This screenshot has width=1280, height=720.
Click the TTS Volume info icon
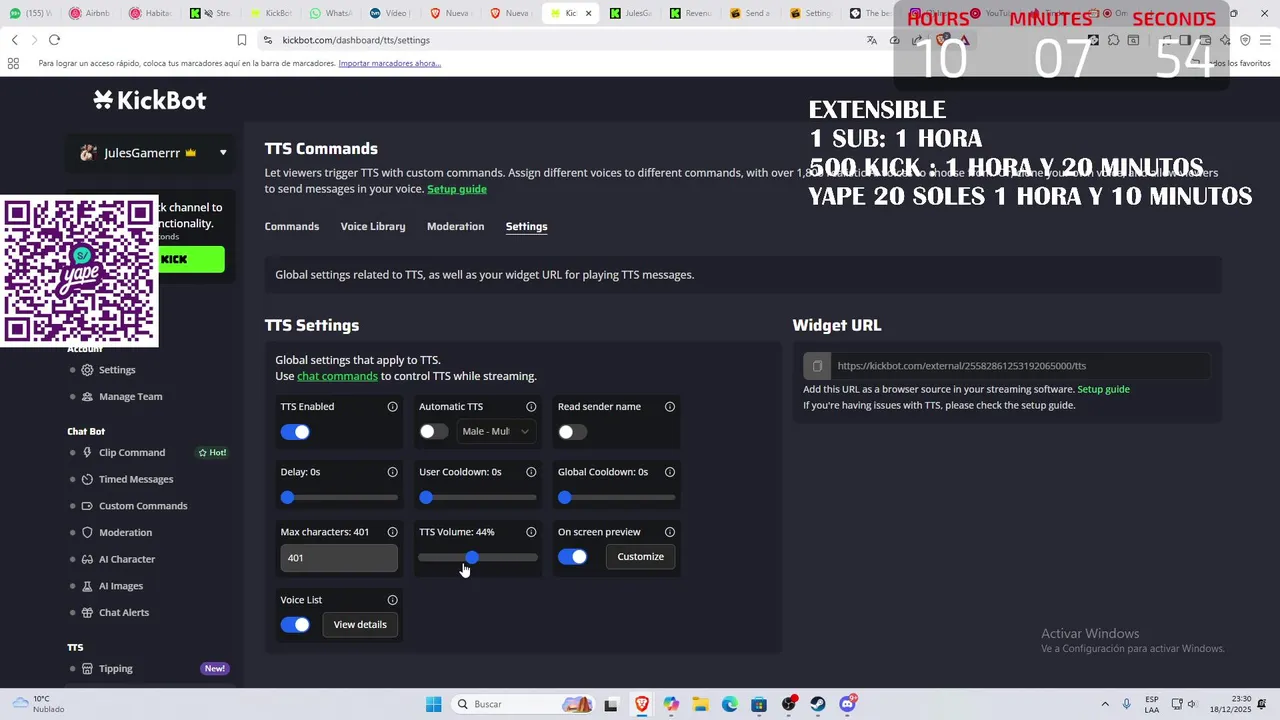click(531, 532)
